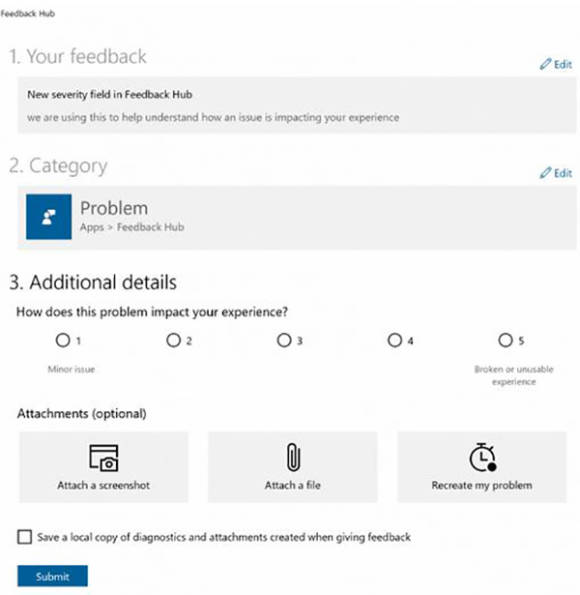Select severity rating 2
Viewport: 580px width, 595px height.
coord(173,340)
